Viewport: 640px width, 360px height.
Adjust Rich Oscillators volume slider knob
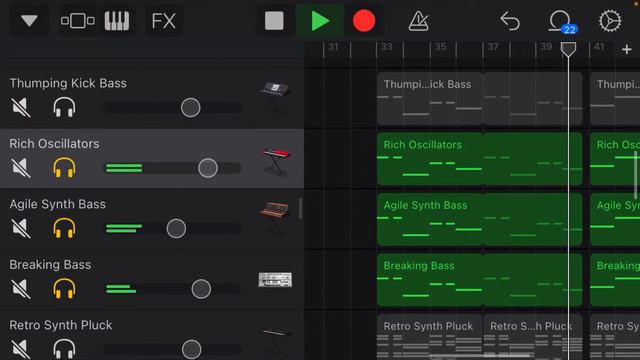[x=208, y=168]
